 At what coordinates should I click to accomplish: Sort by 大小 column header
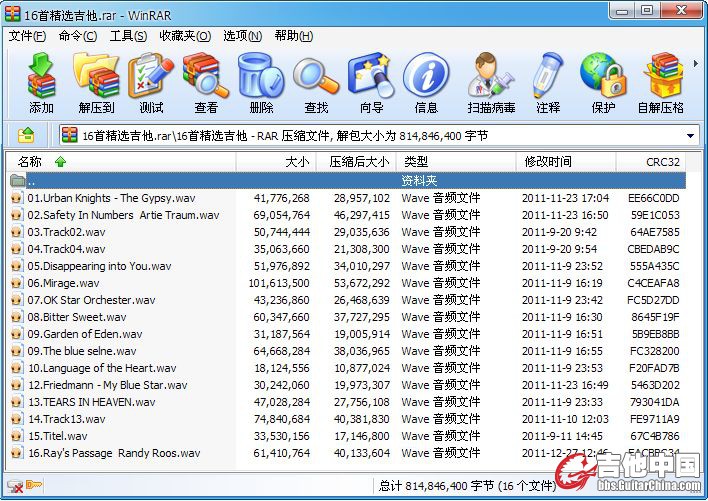[276, 162]
